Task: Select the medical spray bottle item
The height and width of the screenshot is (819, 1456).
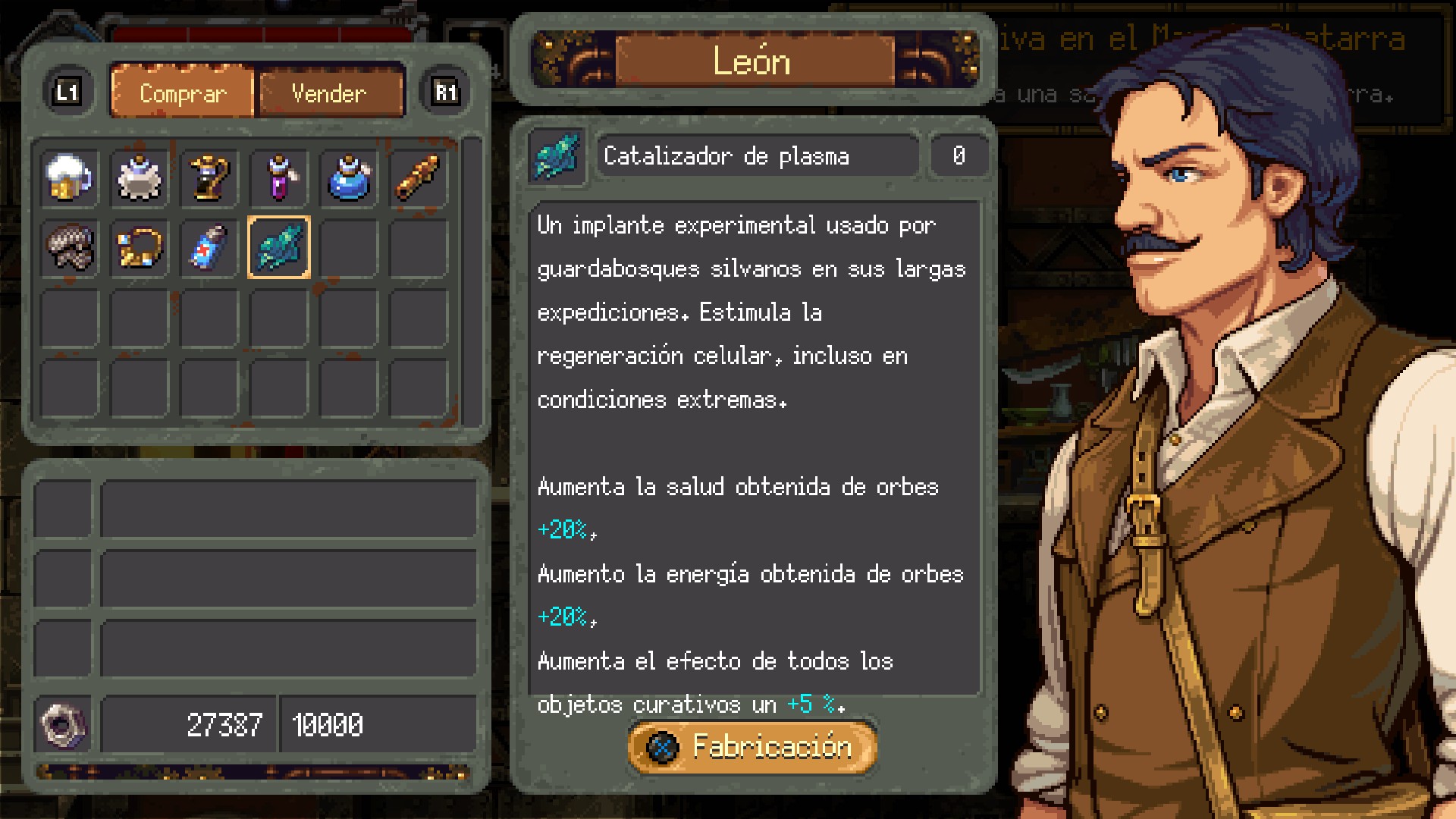Action: (x=209, y=248)
